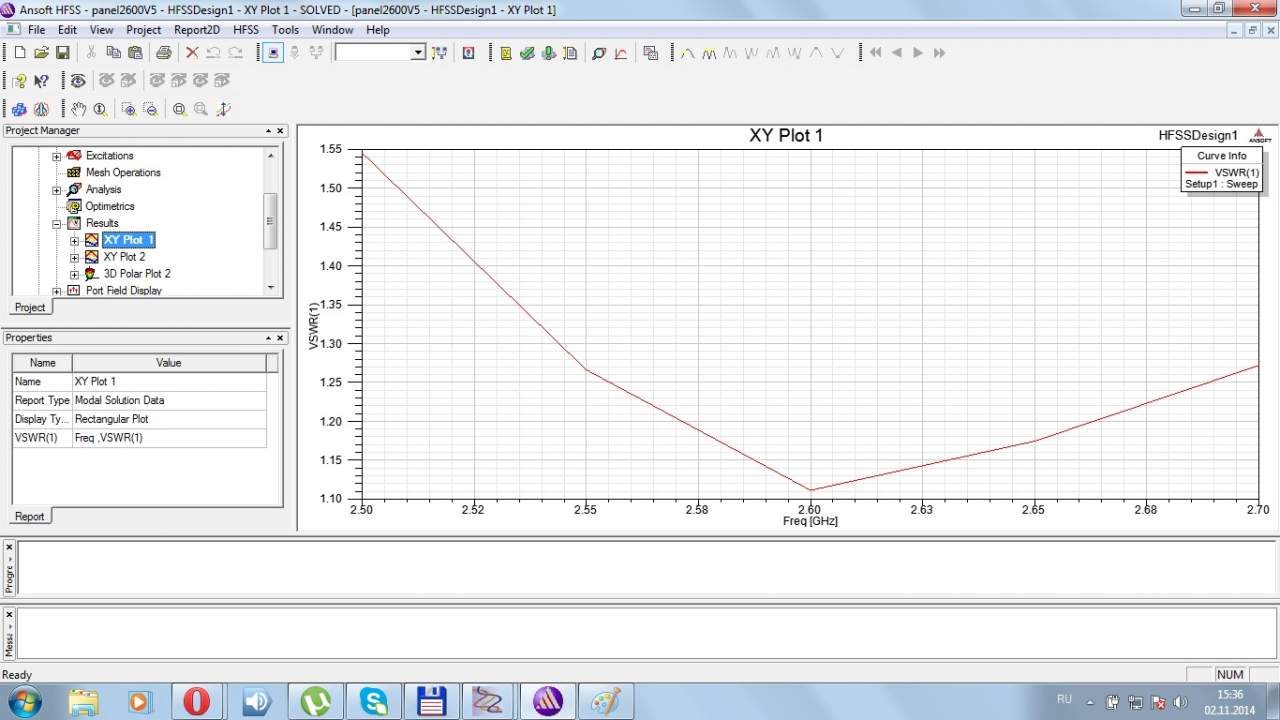
Task: Click the red X Delete toolbar icon
Action: (x=192, y=53)
